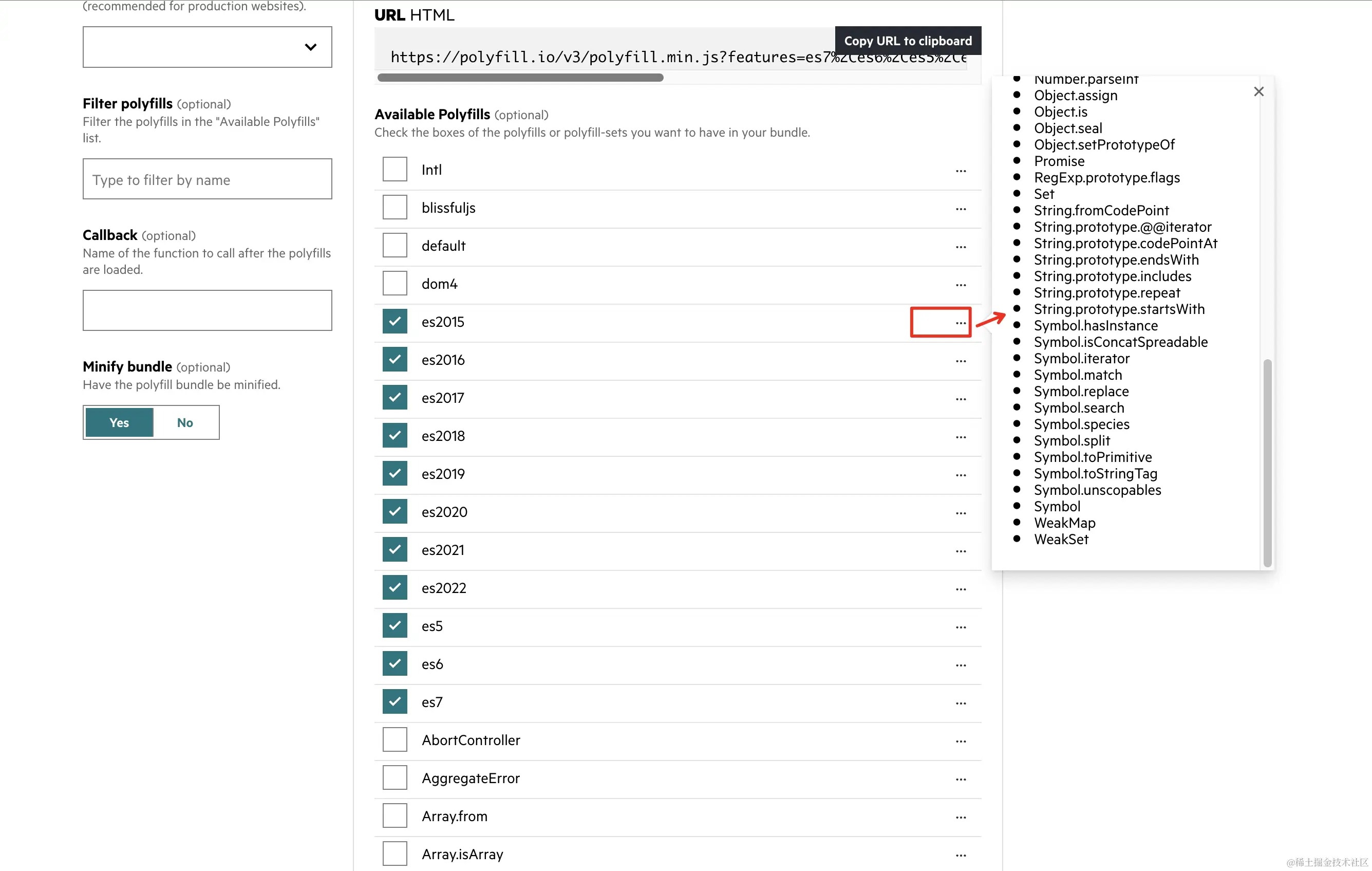
Task: Open the dropdown at top of sidebar
Action: coord(207,47)
